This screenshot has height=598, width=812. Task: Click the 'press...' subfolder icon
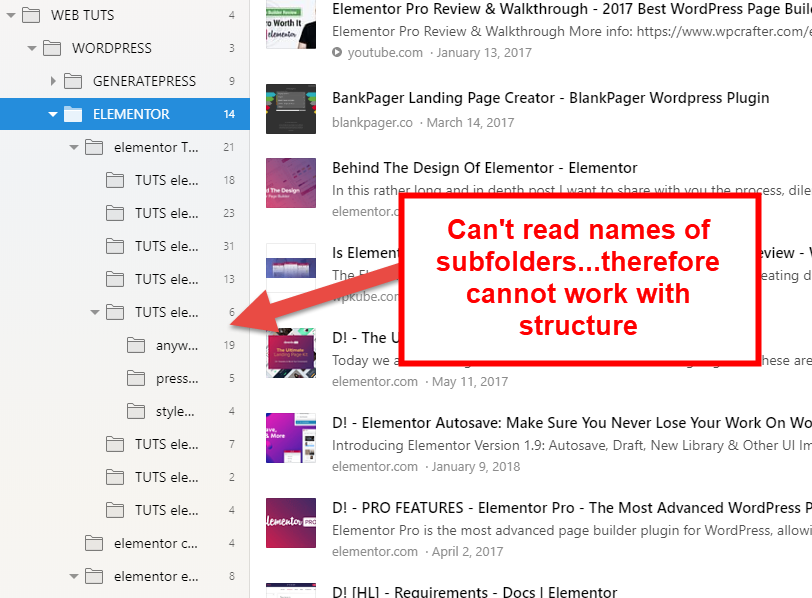tap(136, 378)
